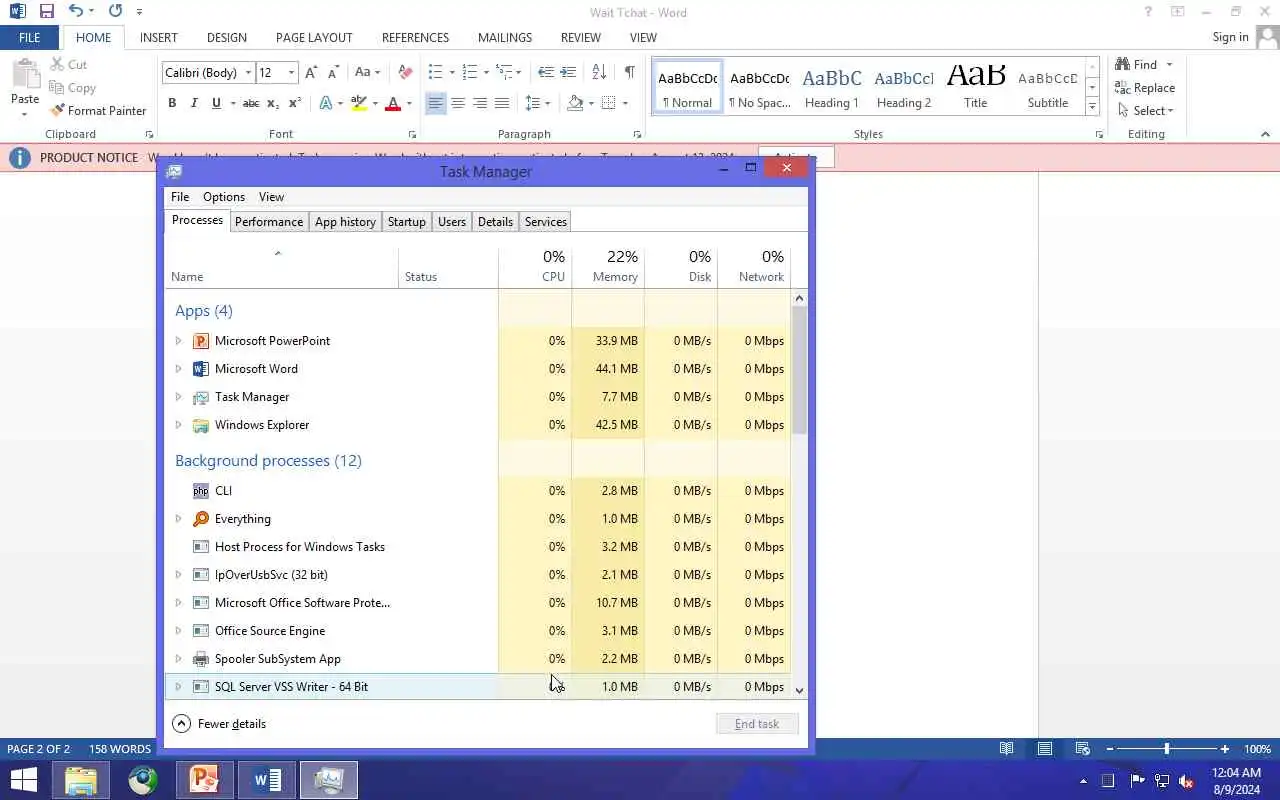This screenshot has width=1280, height=800.
Task: Switch to the Performance tab
Action: 268,222
